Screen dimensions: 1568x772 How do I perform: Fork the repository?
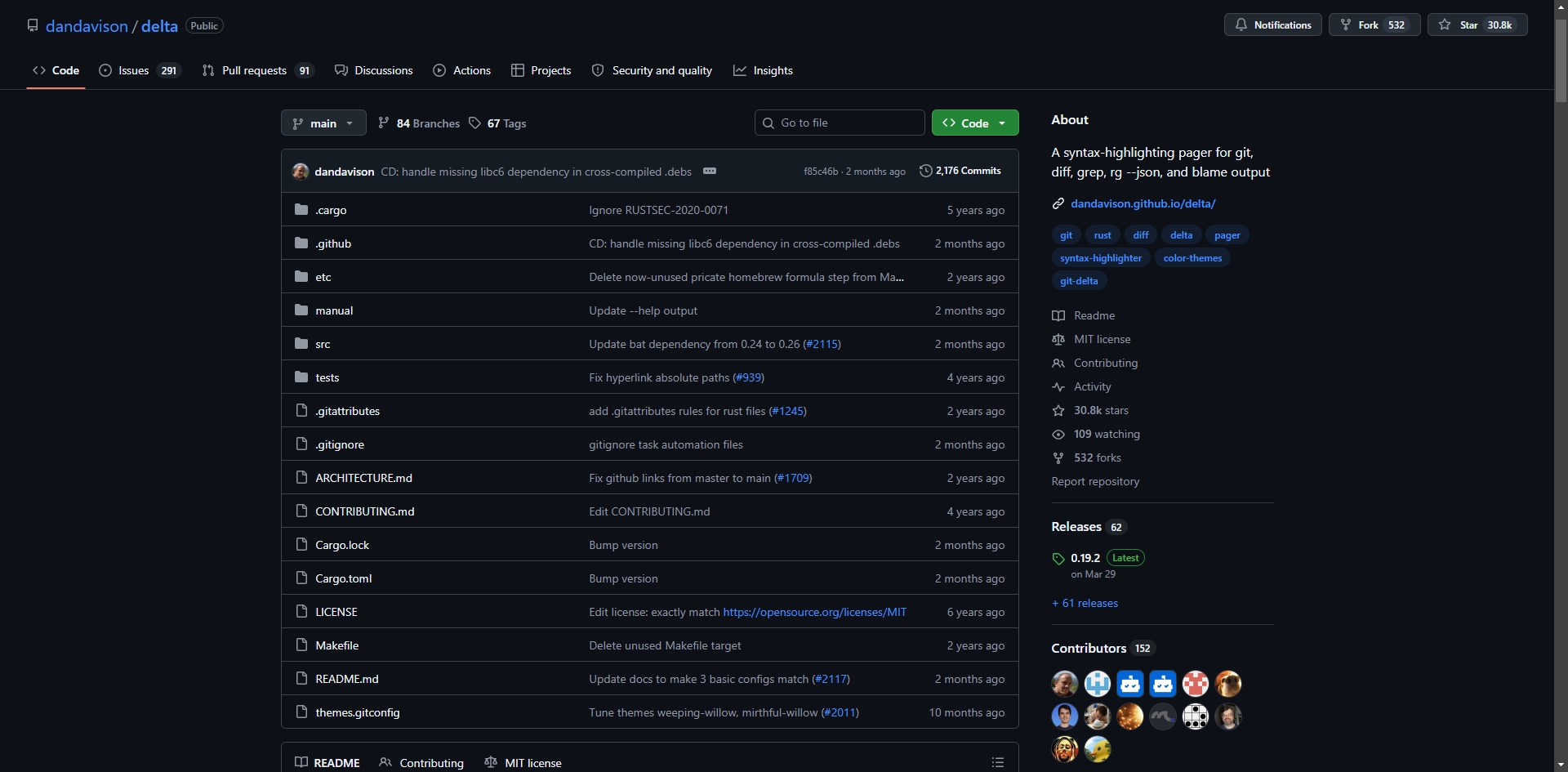pyautogui.click(x=1374, y=25)
